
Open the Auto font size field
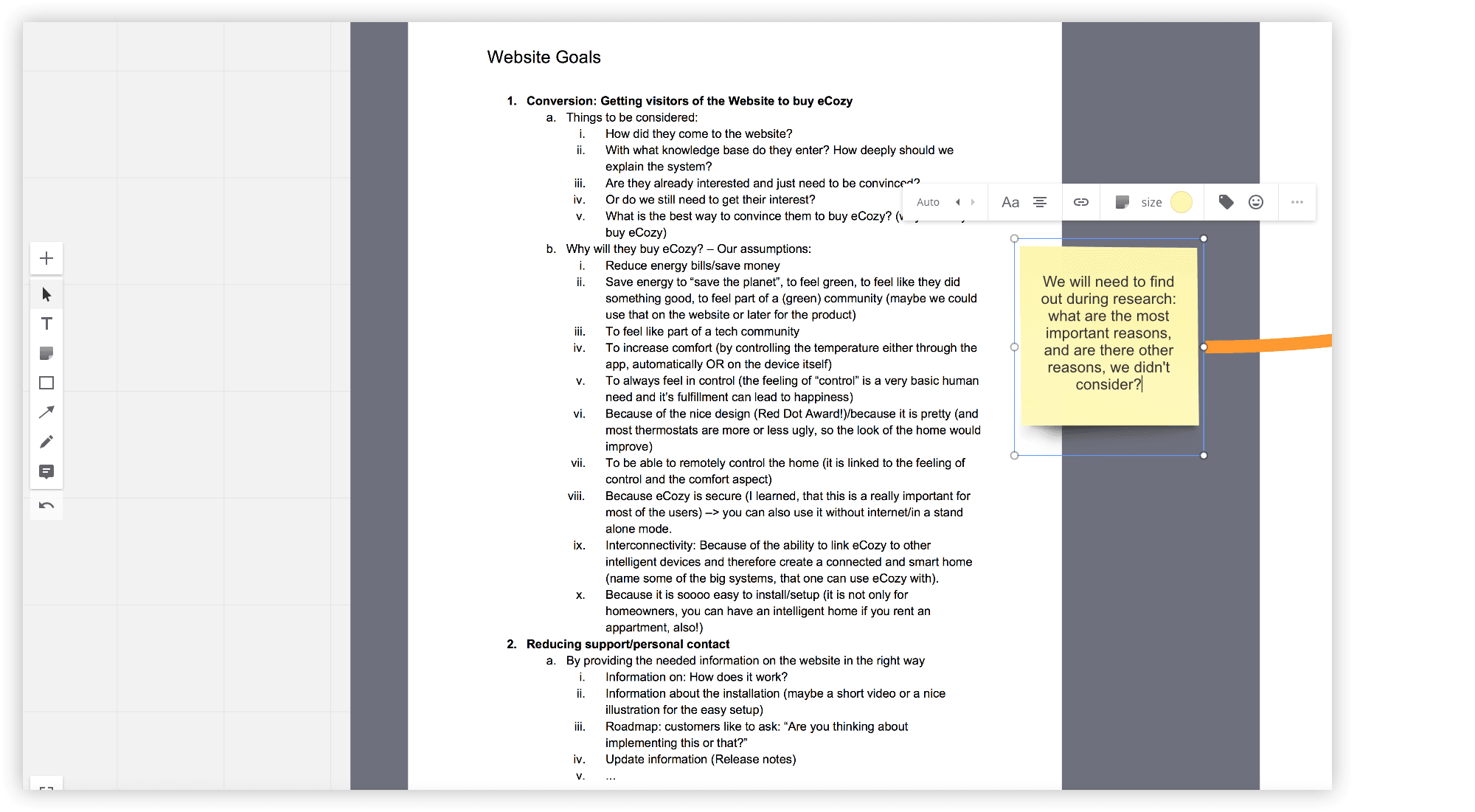tap(928, 202)
